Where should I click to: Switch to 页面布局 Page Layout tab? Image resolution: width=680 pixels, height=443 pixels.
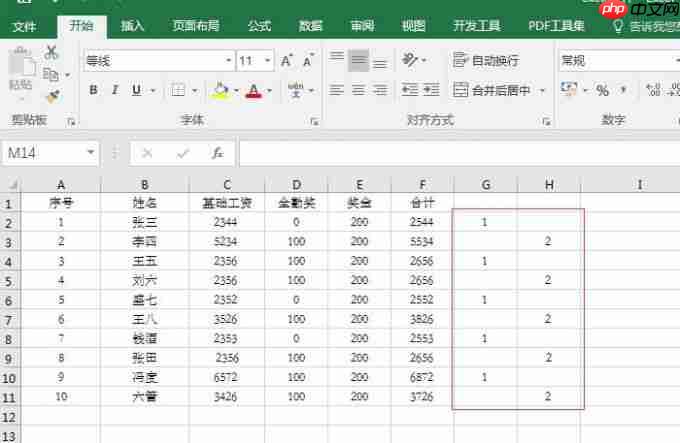click(x=196, y=26)
